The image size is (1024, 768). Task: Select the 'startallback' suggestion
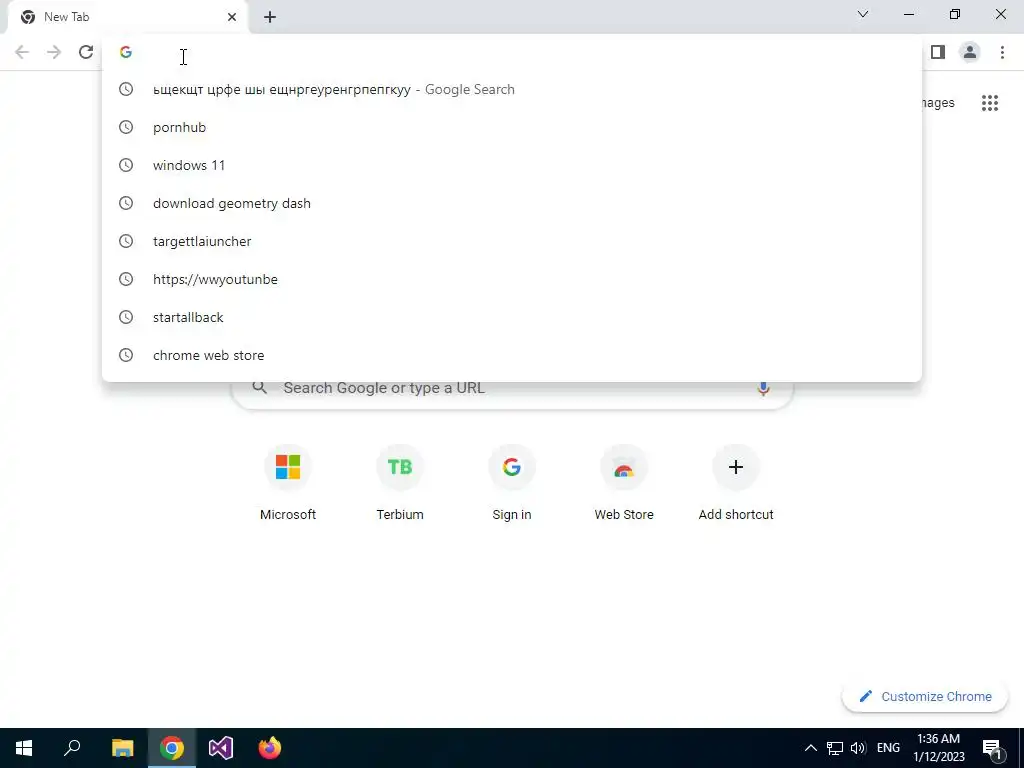pos(512,317)
